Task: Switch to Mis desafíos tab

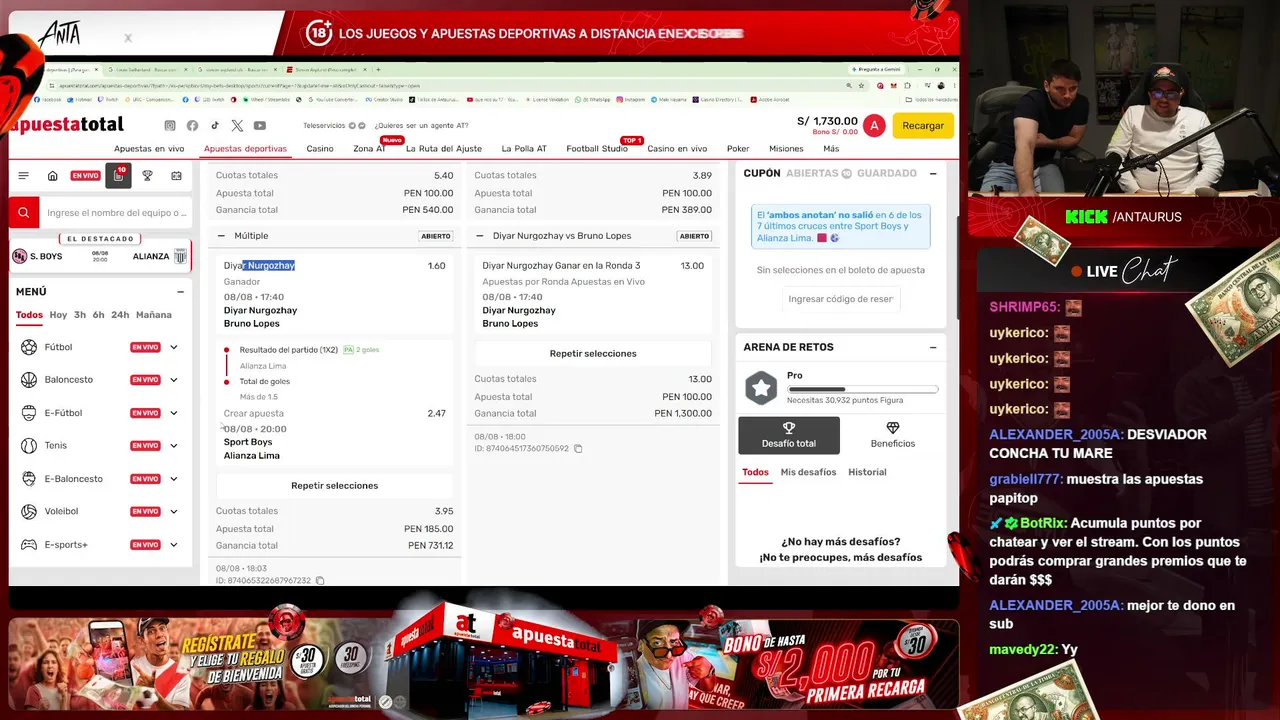Action: [808, 472]
